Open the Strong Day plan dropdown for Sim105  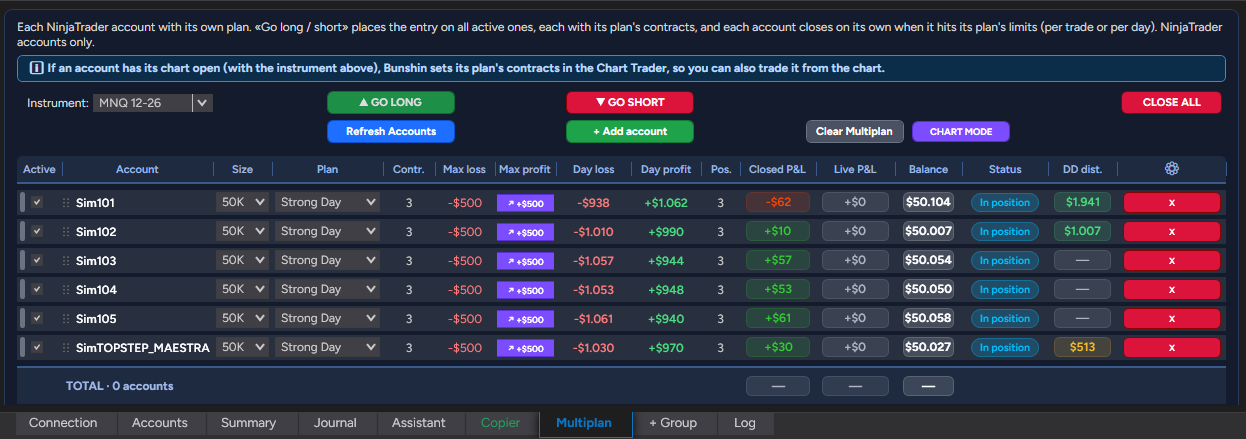point(328,318)
